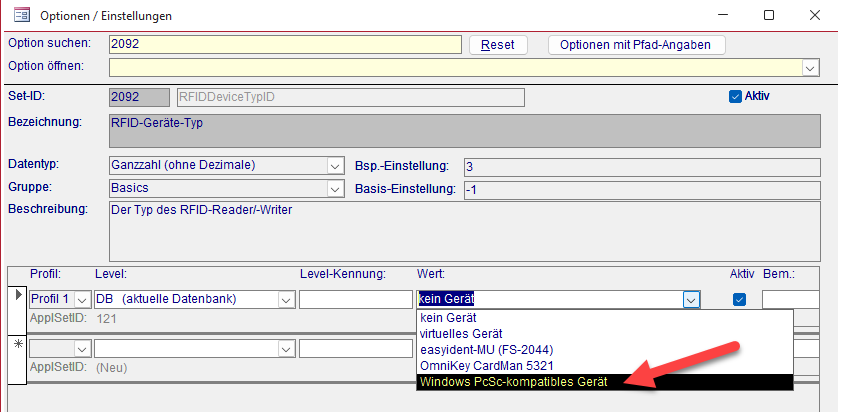841x412 pixels.
Task: Open the Level DB dropdown
Action: pyautogui.click(x=286, y=299)
